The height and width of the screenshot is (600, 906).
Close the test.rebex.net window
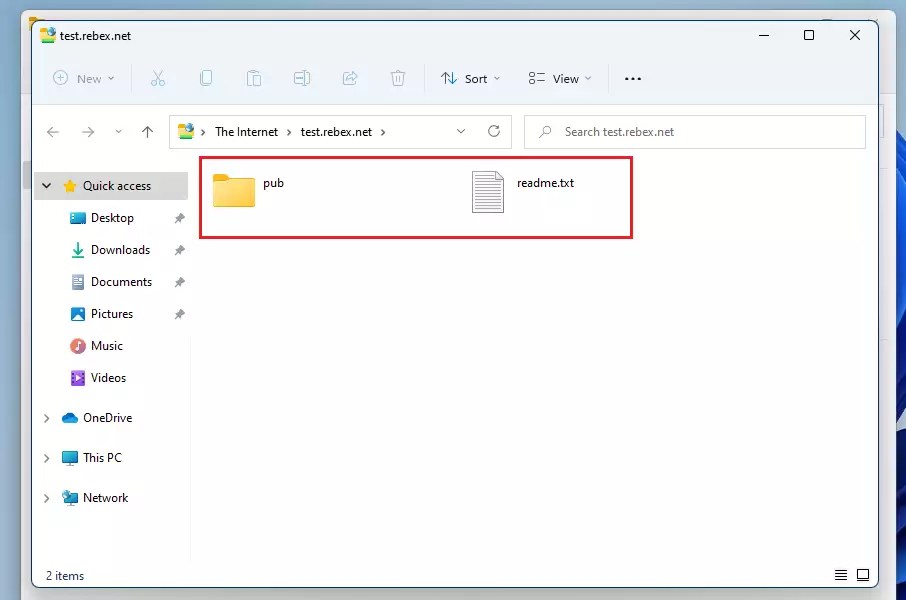[855, 35]
